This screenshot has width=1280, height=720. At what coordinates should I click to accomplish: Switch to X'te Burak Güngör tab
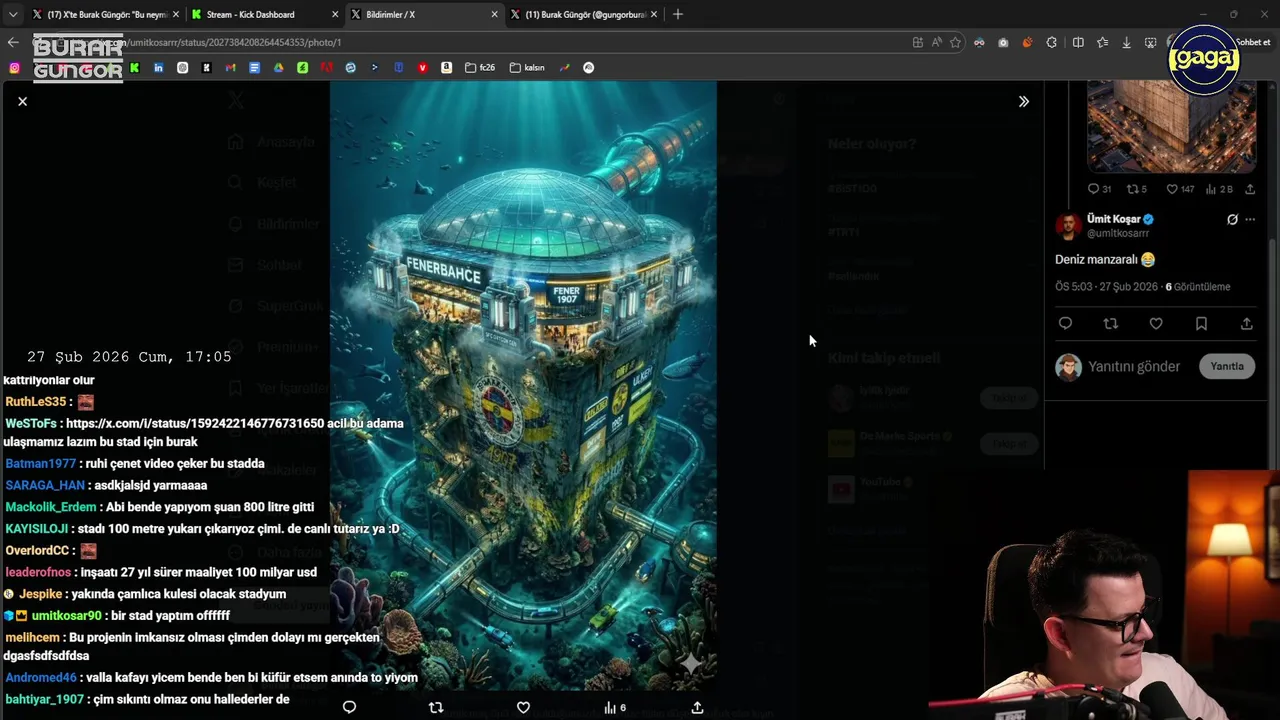click(x=104, y=15)
